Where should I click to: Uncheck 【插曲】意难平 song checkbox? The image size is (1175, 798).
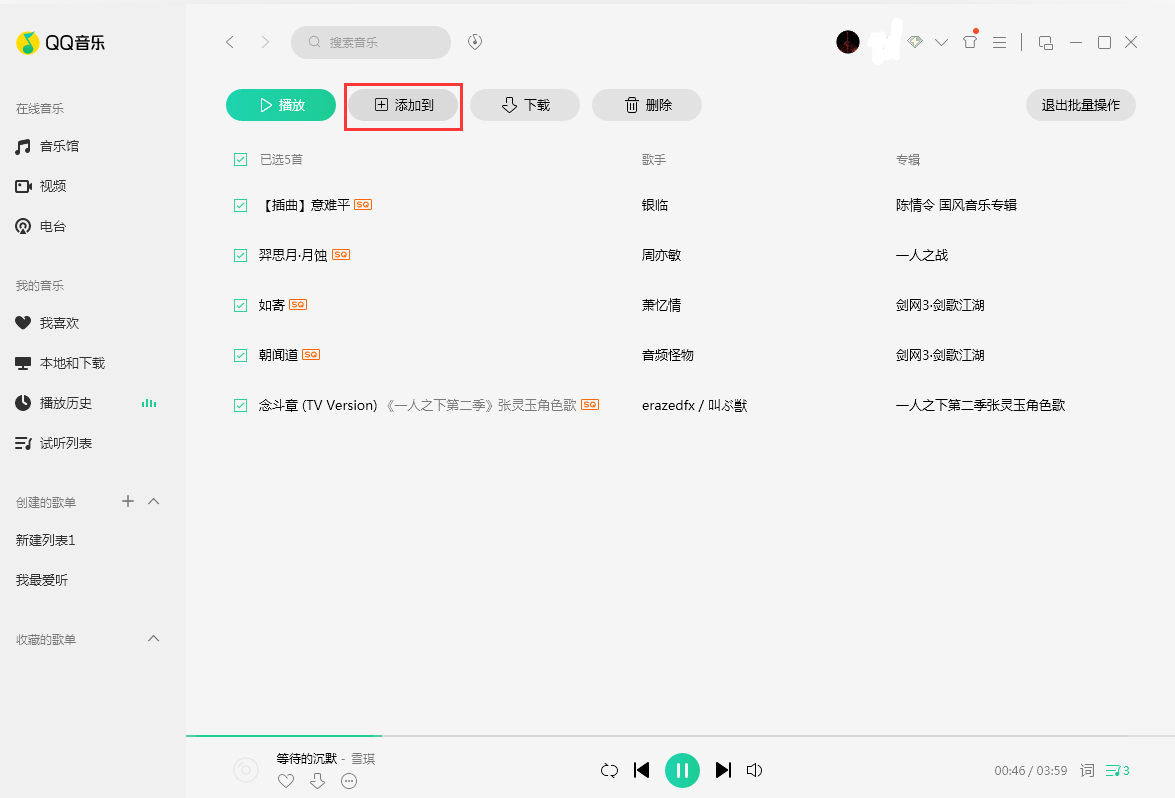240,204
